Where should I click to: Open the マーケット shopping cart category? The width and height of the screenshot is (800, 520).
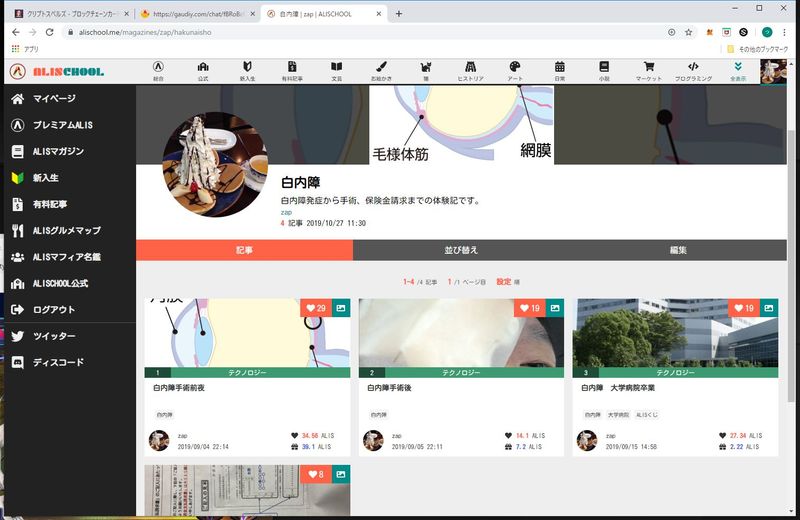pyautogui.click(x=648, y=70)
